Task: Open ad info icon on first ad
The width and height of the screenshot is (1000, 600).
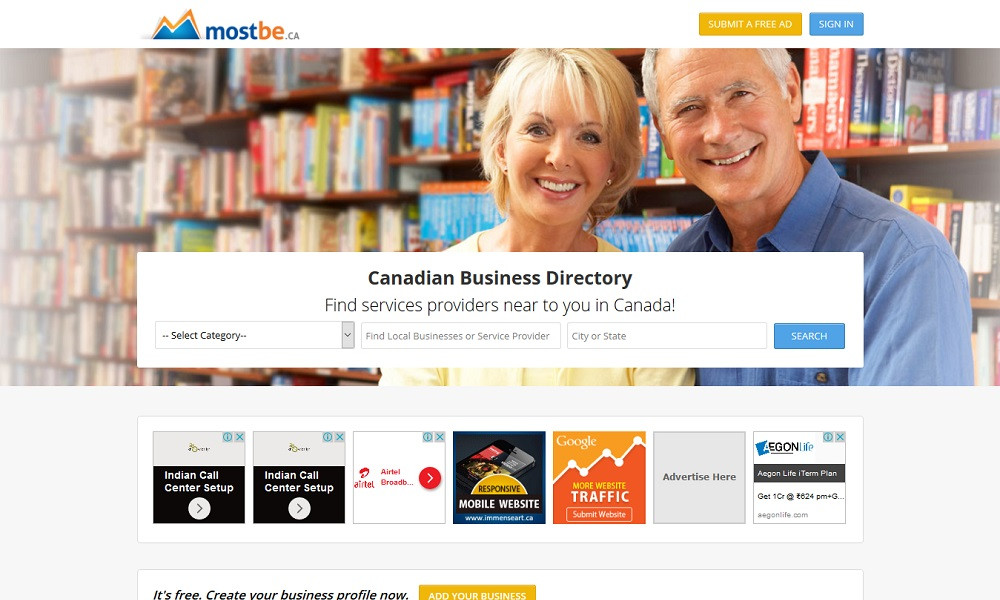Action: coord(228,437)
